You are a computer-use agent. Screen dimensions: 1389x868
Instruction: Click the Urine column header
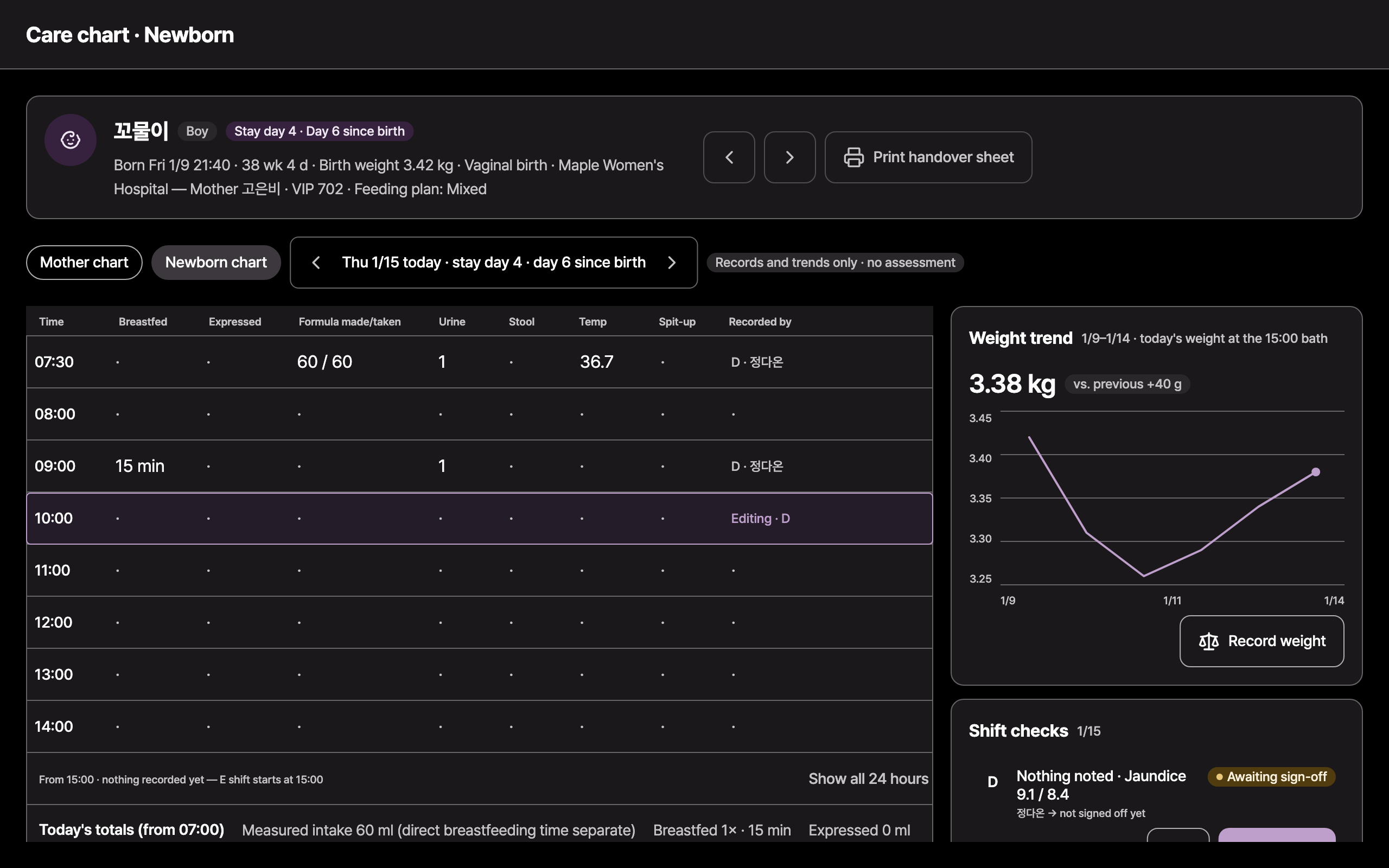[x=452, y=322]
